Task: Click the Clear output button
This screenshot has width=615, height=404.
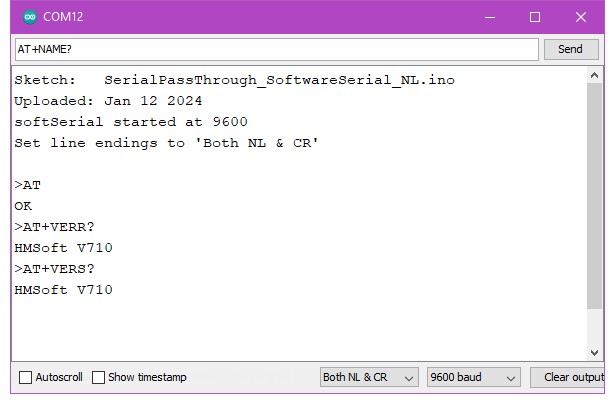Action: [x=572, y=378]
